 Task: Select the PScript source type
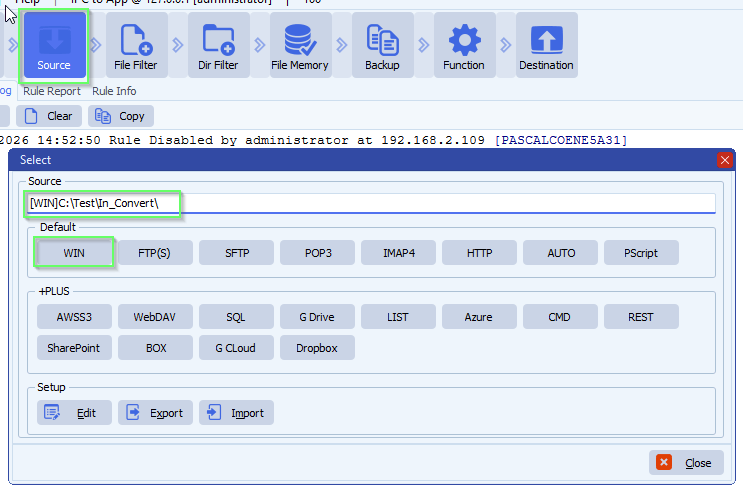(x=641, y=253)
